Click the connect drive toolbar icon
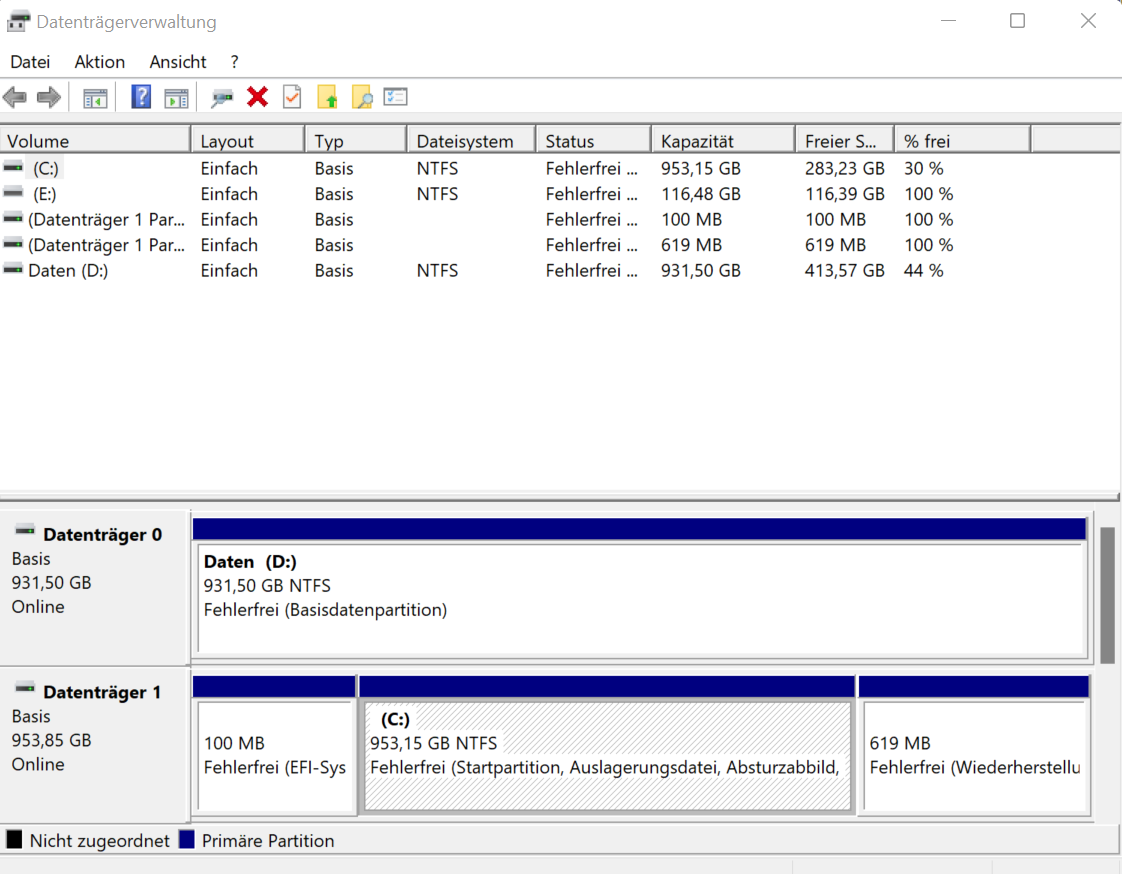The height and width of the screenshot is (874, 1122). click(x=222, y=97)
